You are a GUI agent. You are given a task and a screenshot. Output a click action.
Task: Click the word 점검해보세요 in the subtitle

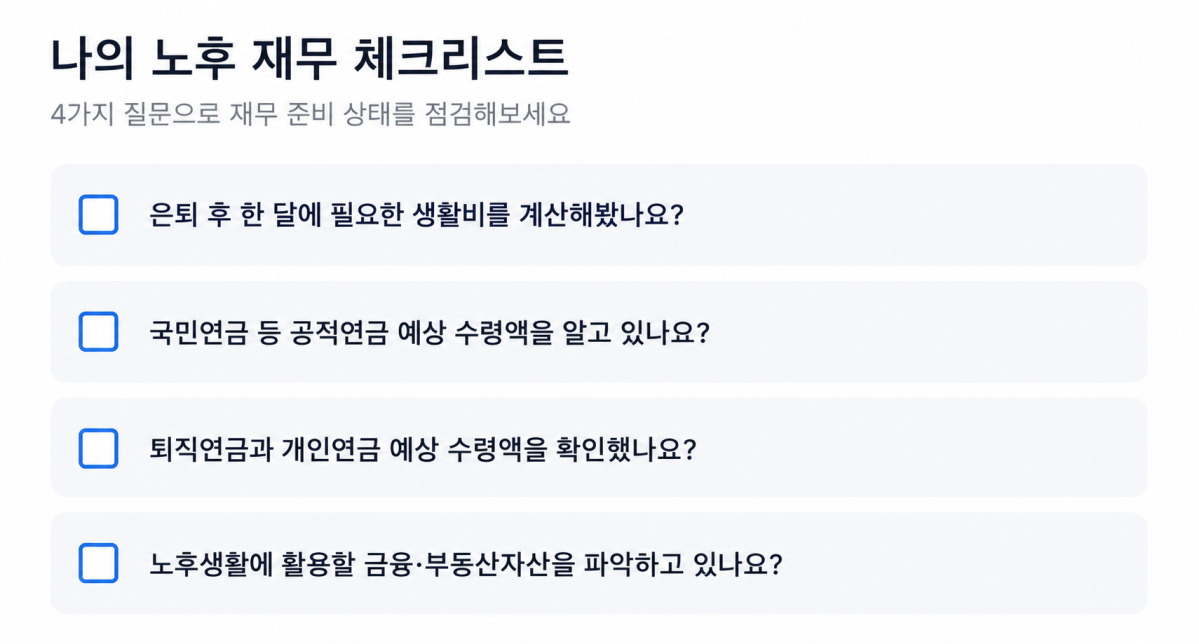click(x=498, y=114)
